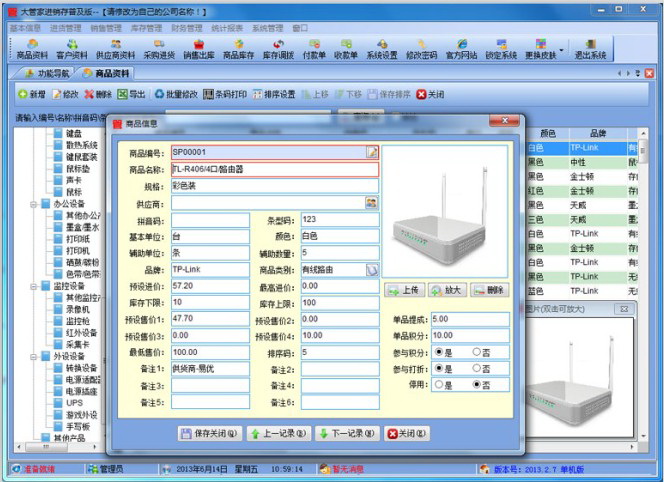Click 条码打印 barcode print button
The image size is (664, 482).
coord(225,94)
